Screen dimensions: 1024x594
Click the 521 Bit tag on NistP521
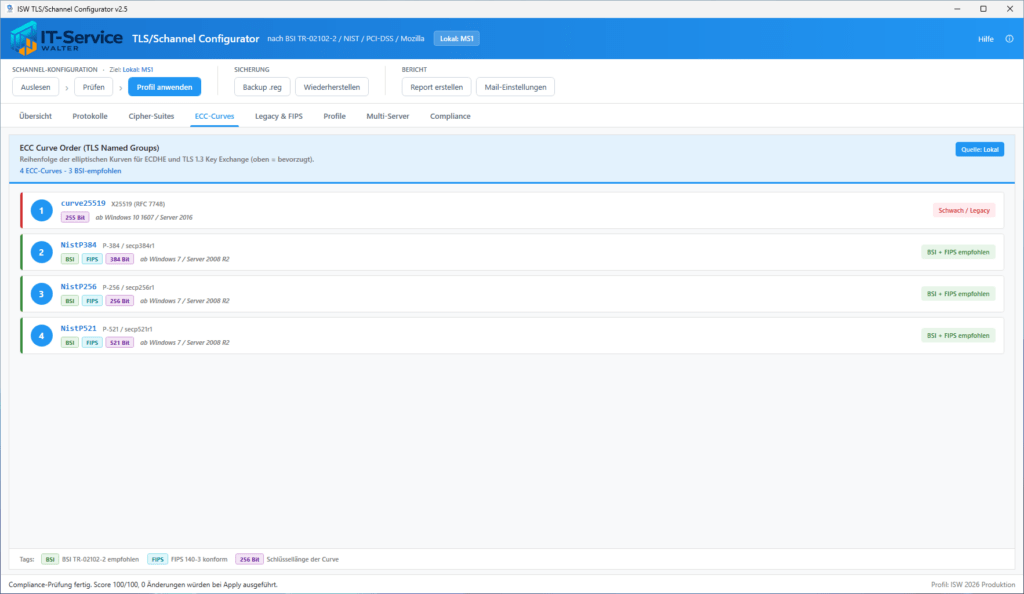(120, 343)
